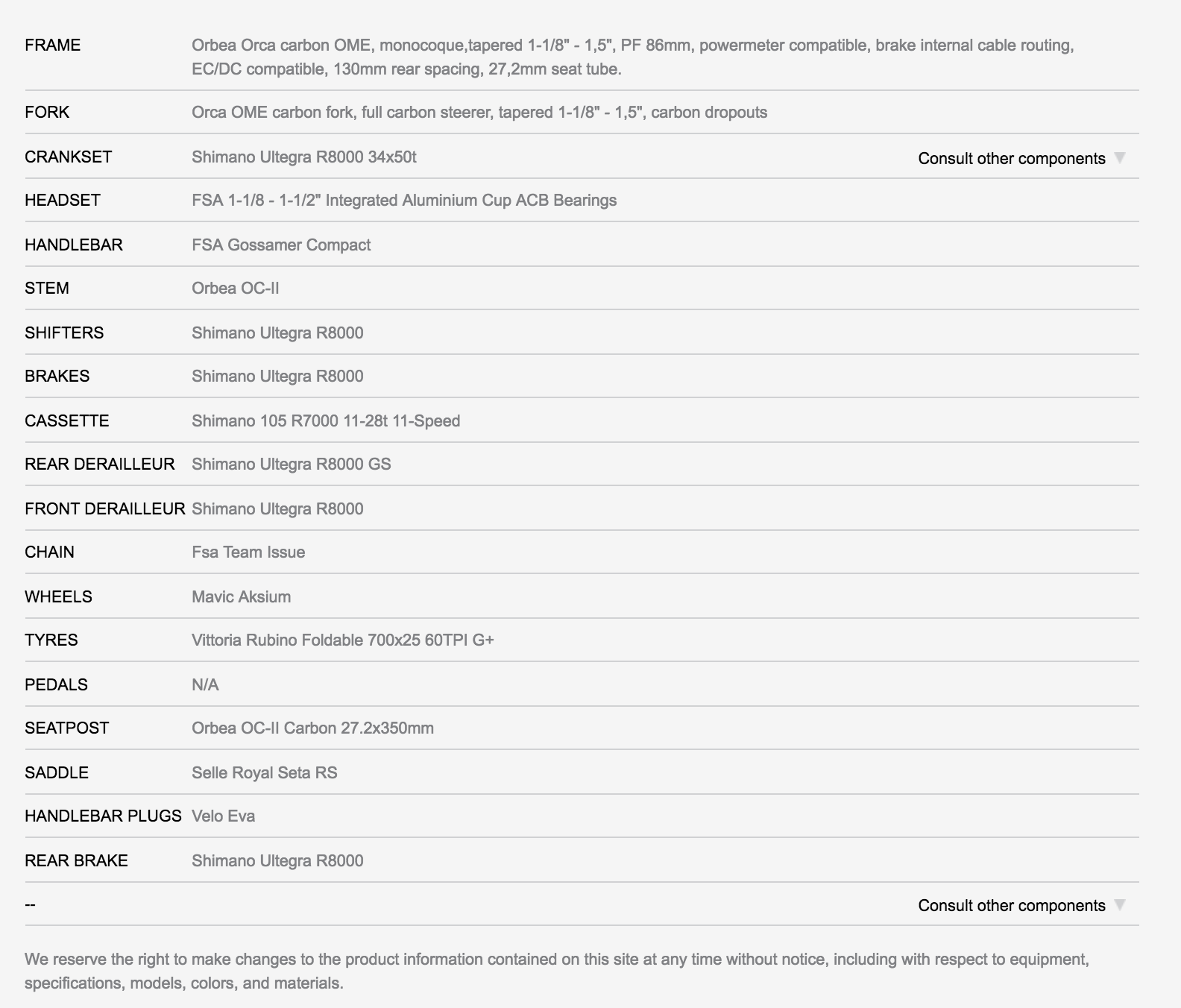Click the Fsa Team Issue chain value

click(248, 552)
